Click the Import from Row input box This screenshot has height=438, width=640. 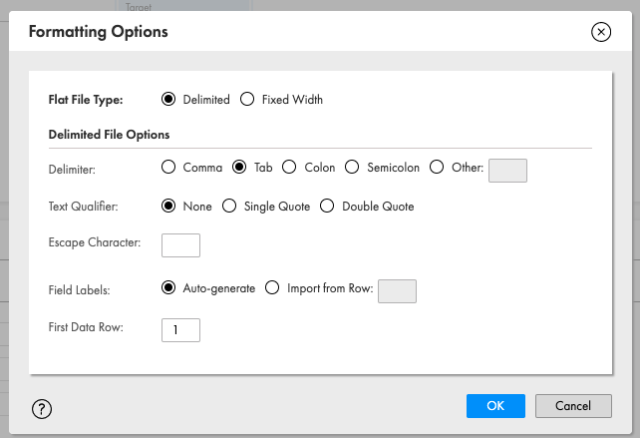pos(397,290)
